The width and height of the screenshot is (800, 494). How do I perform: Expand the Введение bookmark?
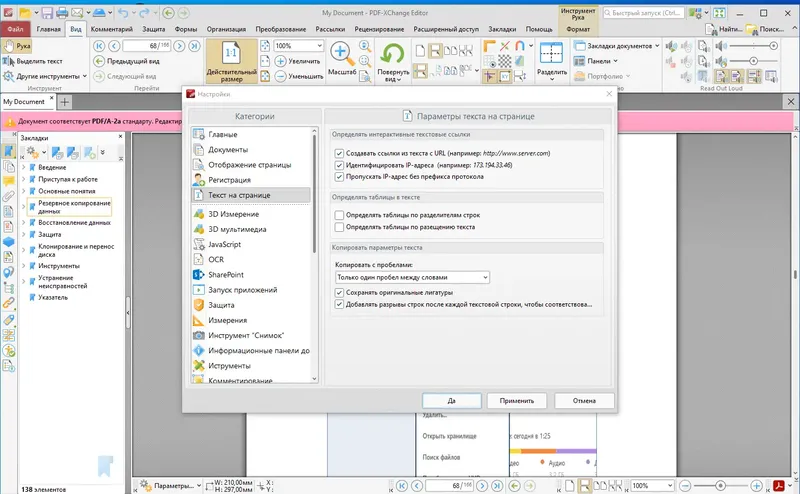tap(23, 167)
